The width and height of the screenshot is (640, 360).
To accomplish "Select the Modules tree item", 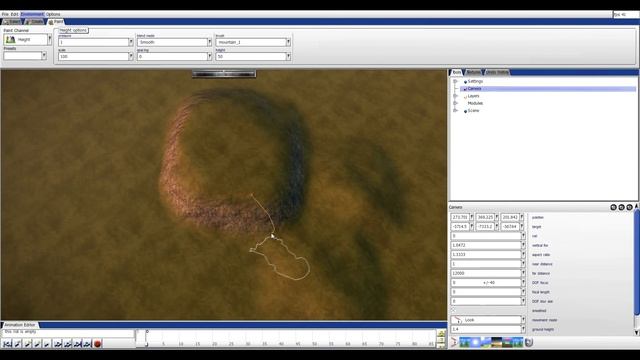I will (475, 103).
